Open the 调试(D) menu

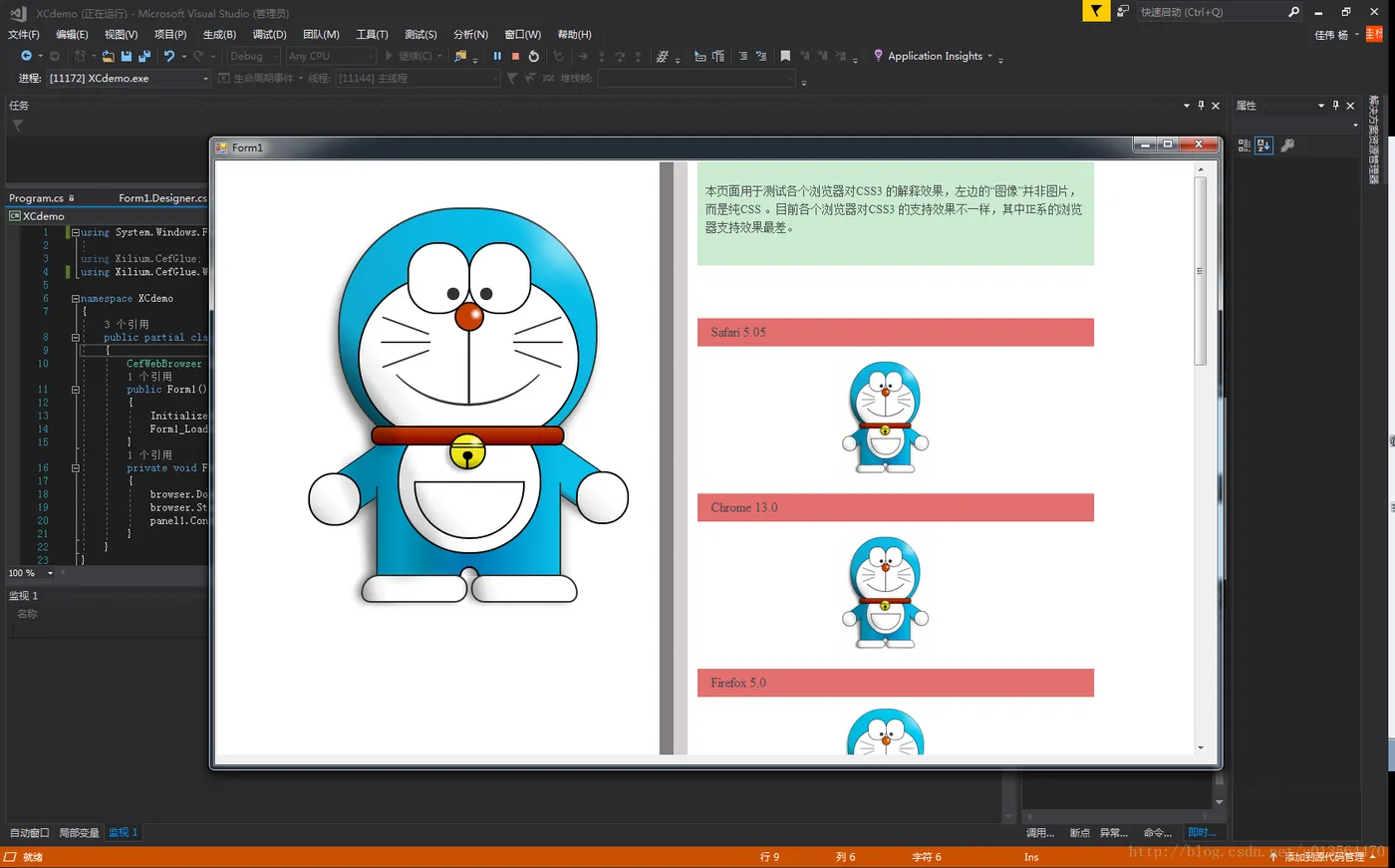(x=267, y=34)
